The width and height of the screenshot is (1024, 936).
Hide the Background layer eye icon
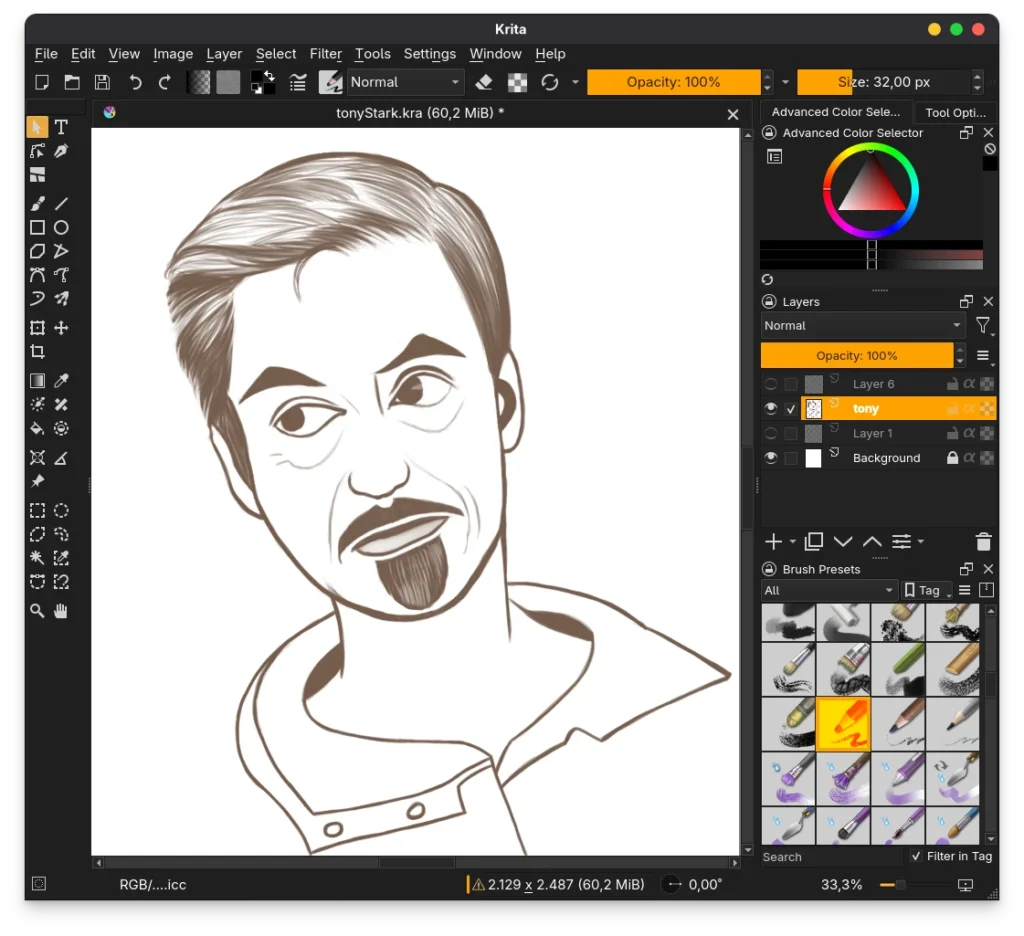pyautogui.click(x=771, y=458)
